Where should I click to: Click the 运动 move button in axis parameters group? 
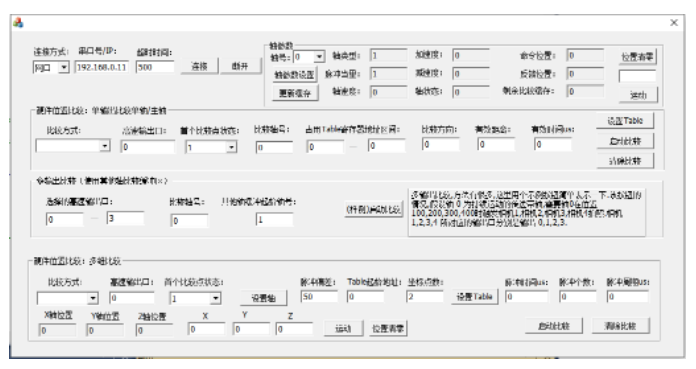tap(638, 95)
